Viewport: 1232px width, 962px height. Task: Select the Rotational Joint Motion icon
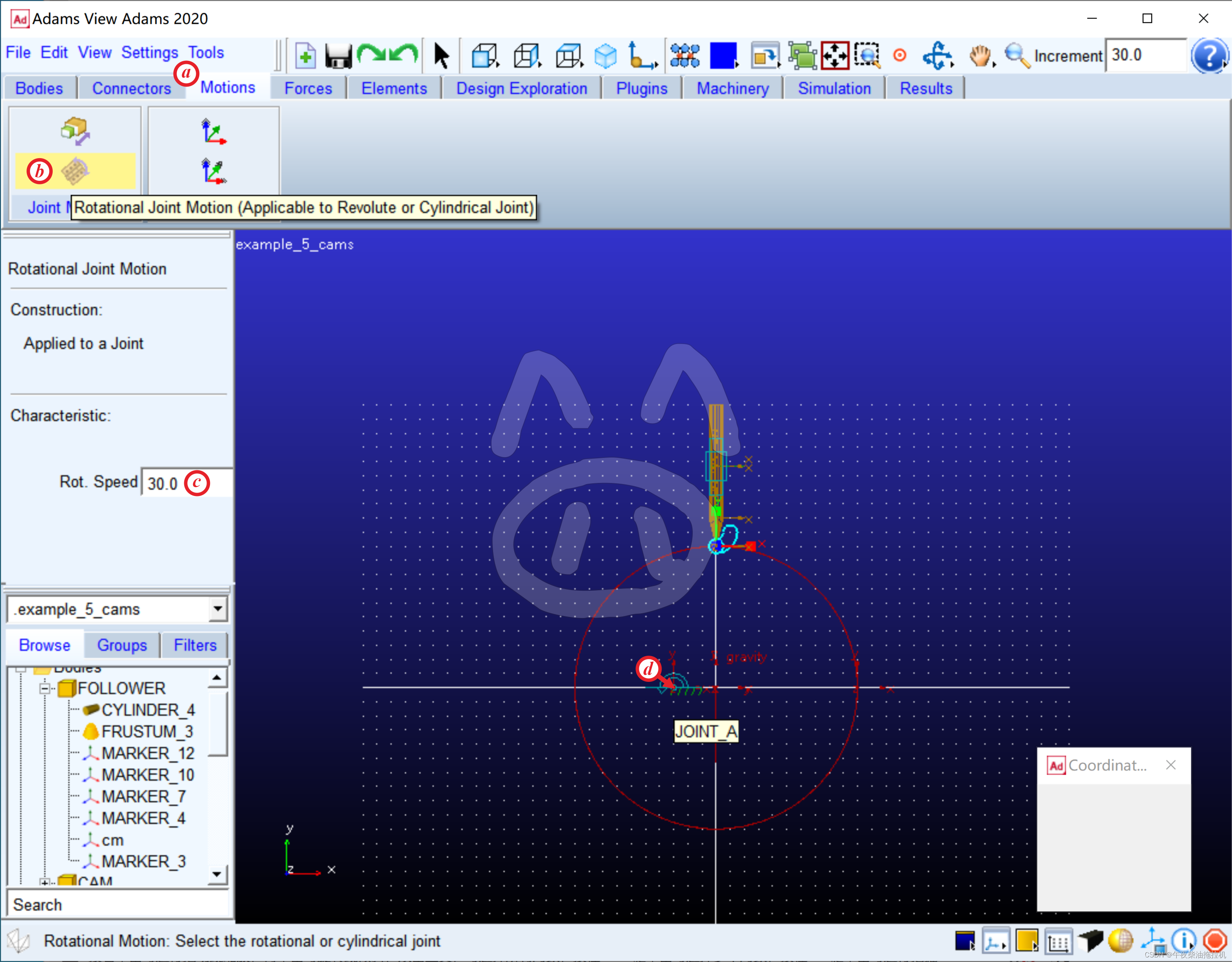75,171
